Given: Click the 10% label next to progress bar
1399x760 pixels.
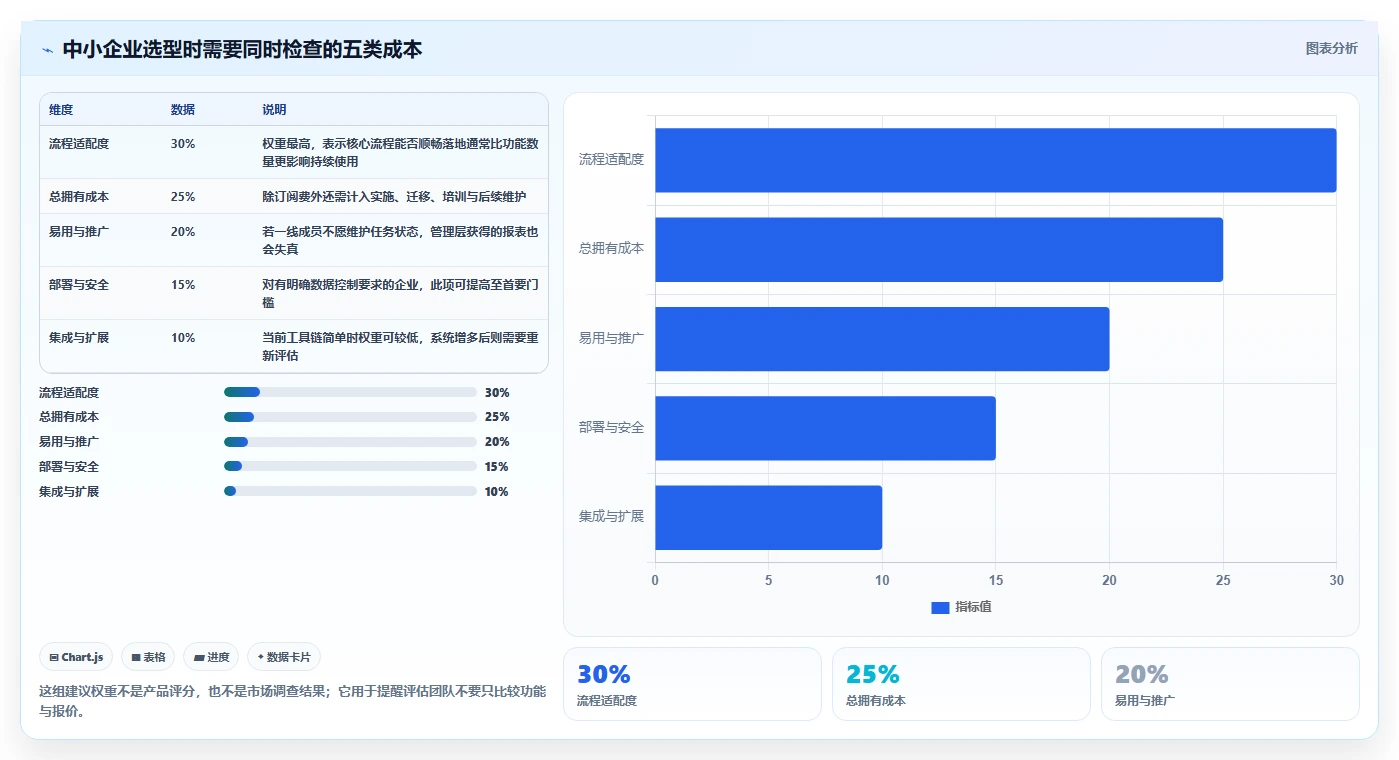Looking at the screenshot, I should [x=497, y=492].
